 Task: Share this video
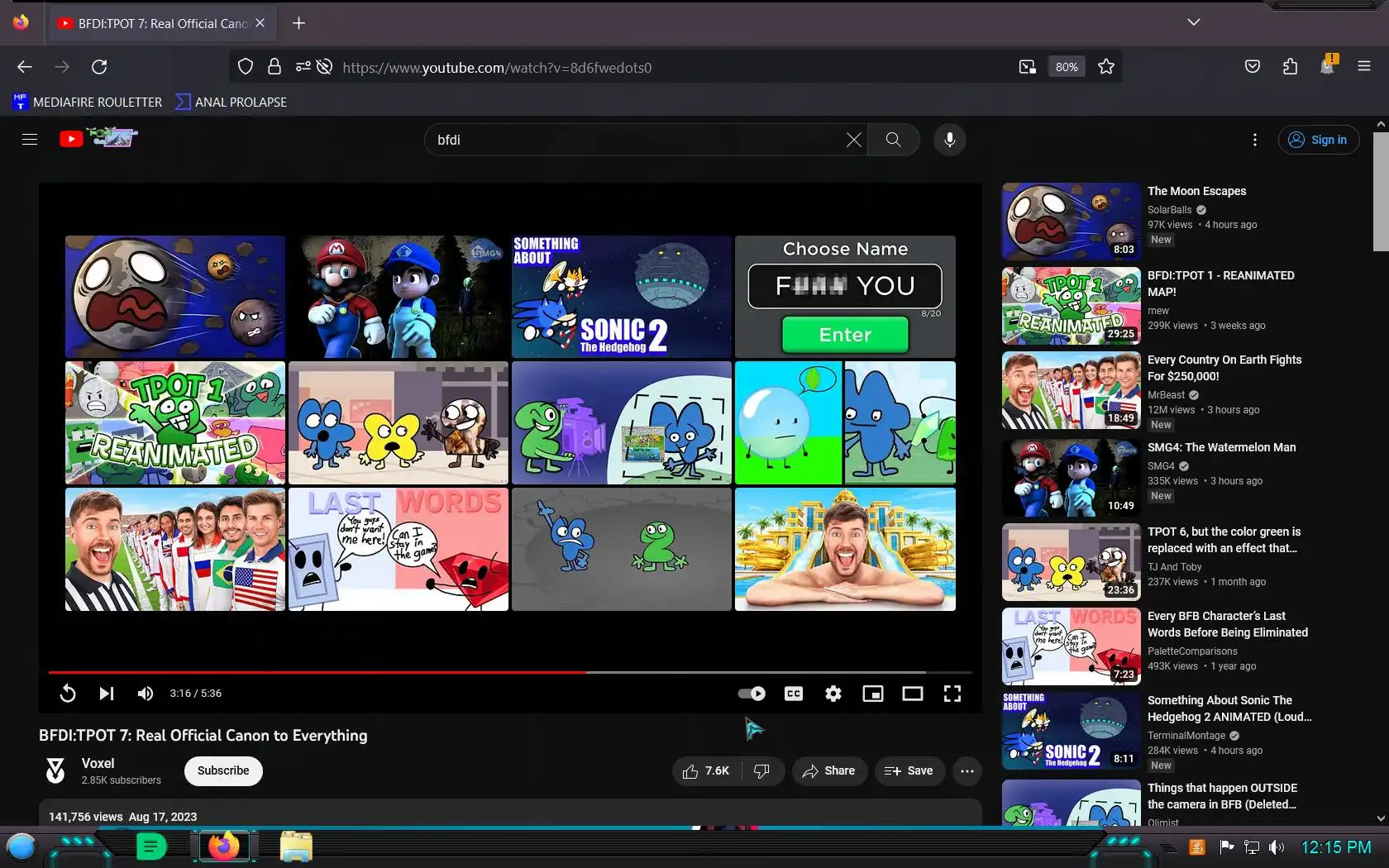click(829, 771)
